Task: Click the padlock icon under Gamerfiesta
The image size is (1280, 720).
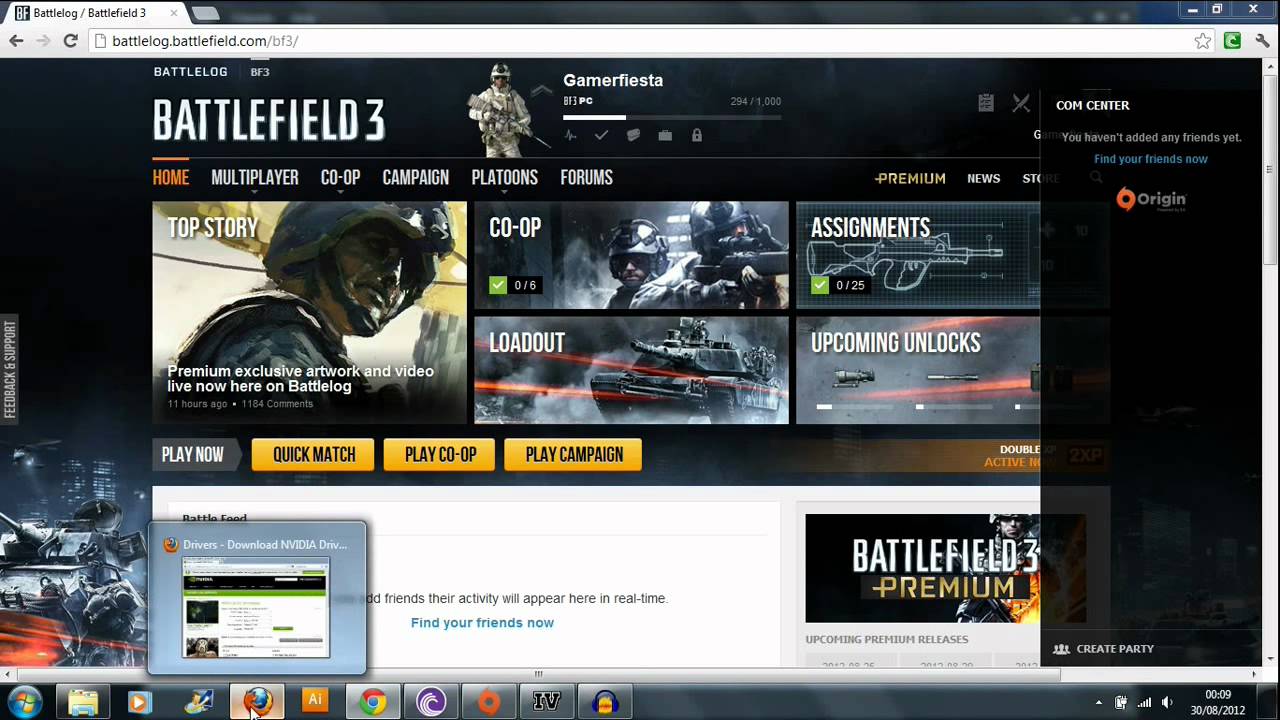Action: (x=697, y=135)
